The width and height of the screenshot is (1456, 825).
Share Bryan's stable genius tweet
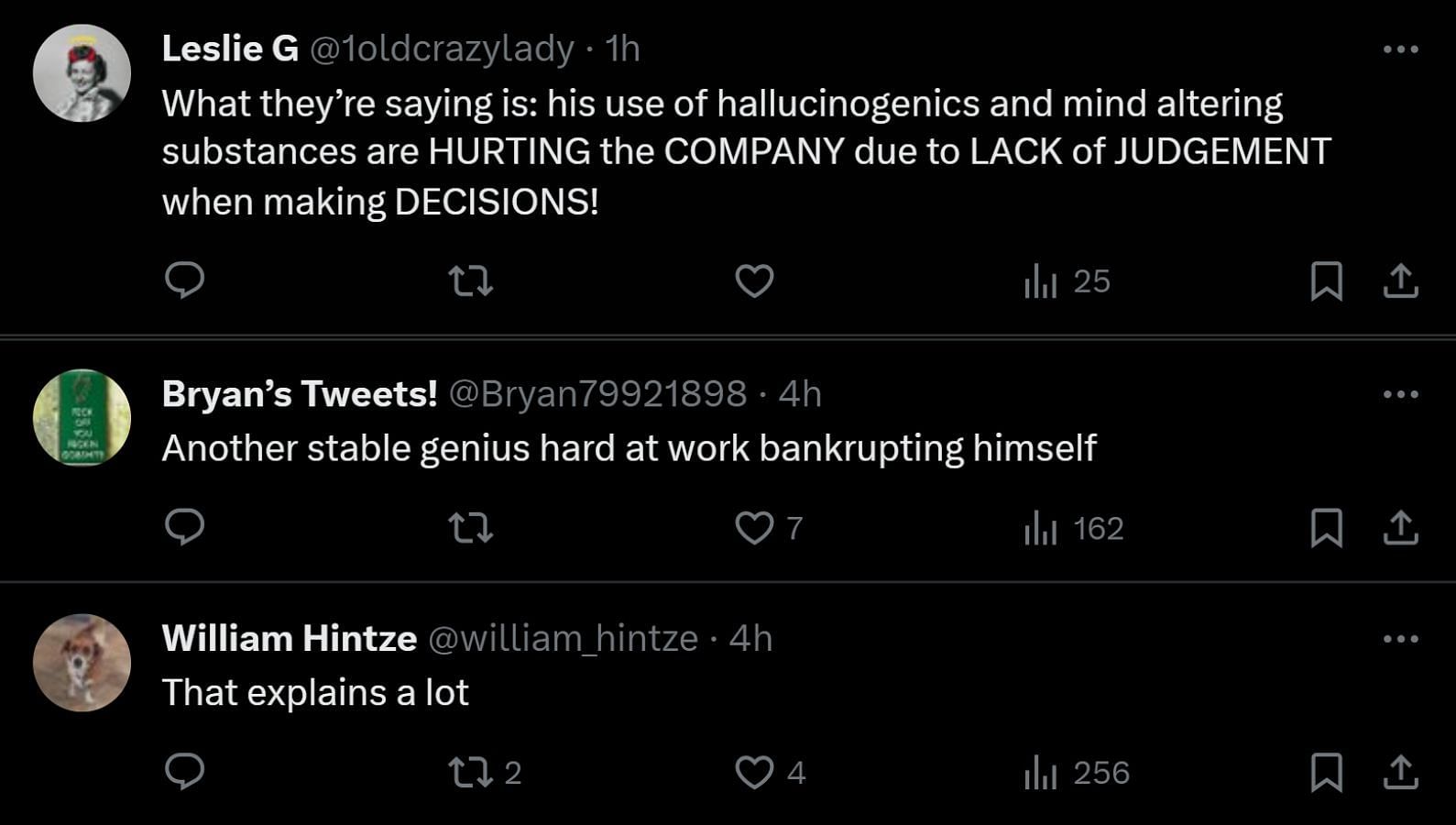coord(1400,527)
